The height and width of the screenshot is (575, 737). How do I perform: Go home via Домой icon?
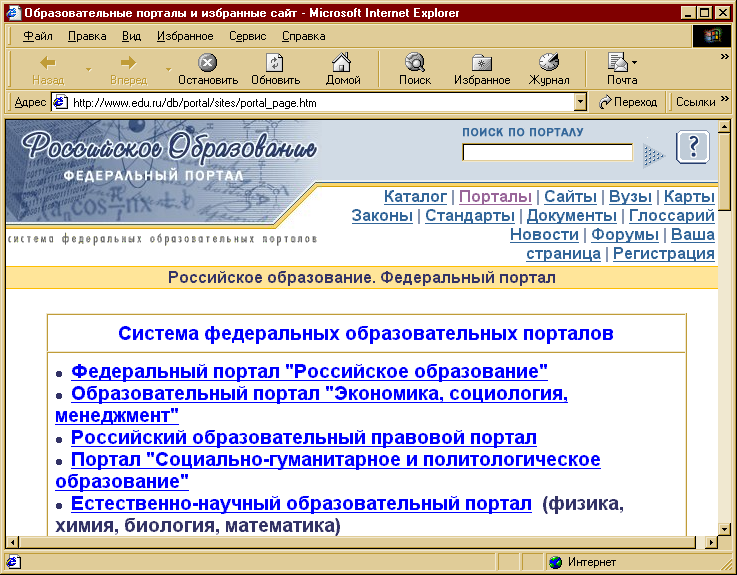tap(342, 62)
